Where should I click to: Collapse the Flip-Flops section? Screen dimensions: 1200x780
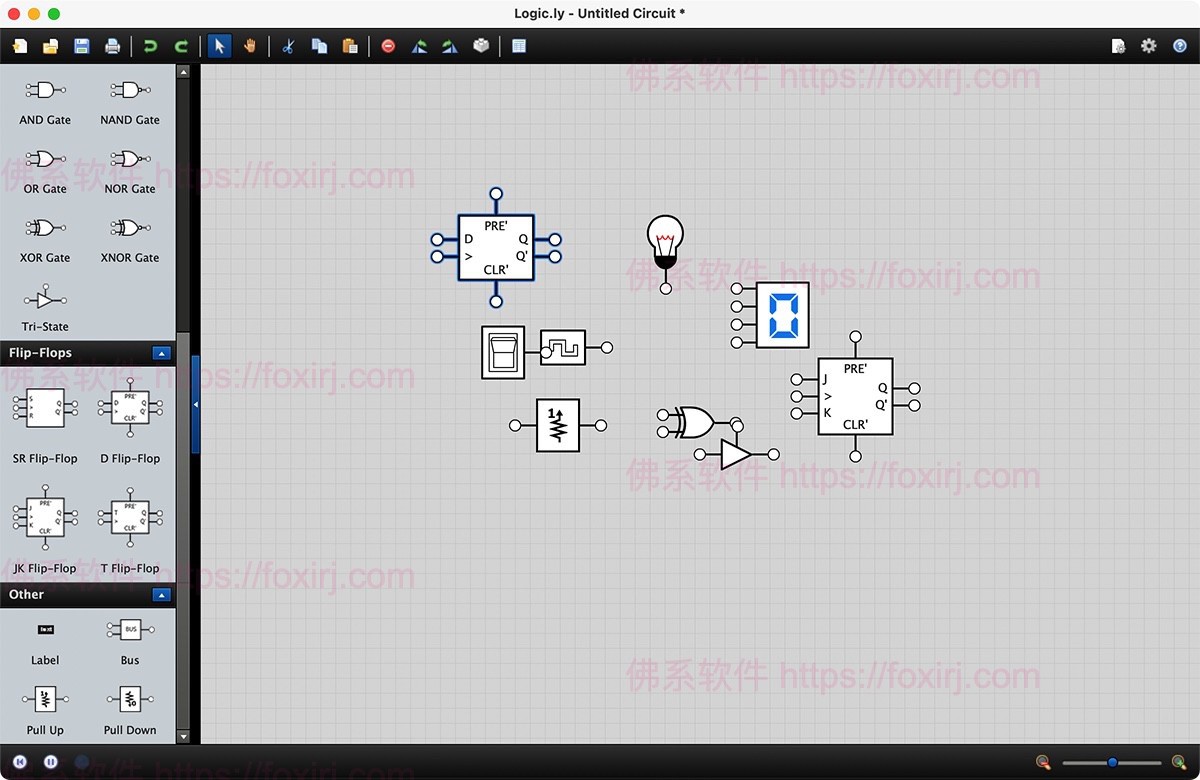point(161,353)
